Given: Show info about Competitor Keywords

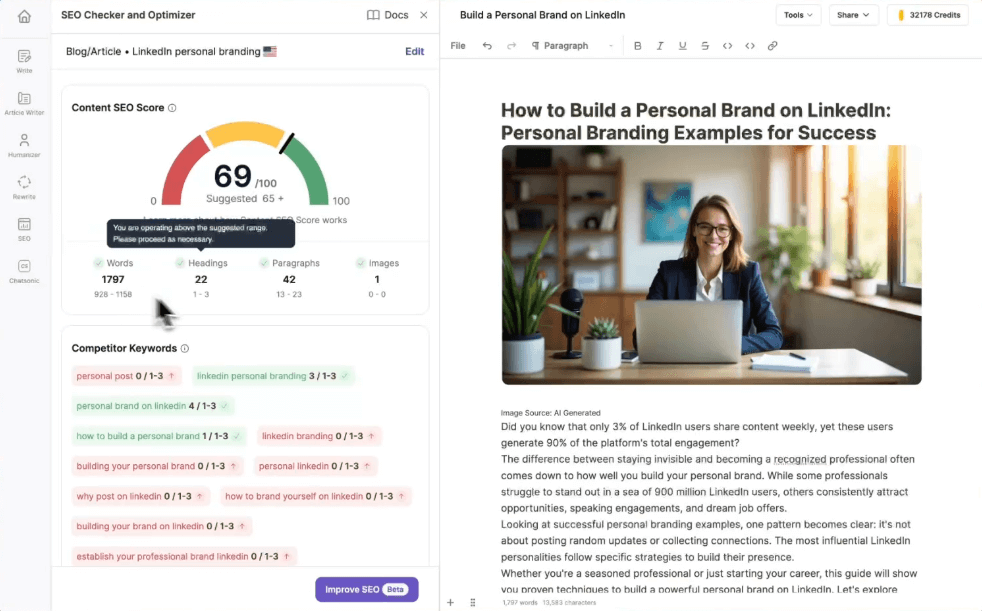Looking at the screenshot, I should (x=185, y=348).
